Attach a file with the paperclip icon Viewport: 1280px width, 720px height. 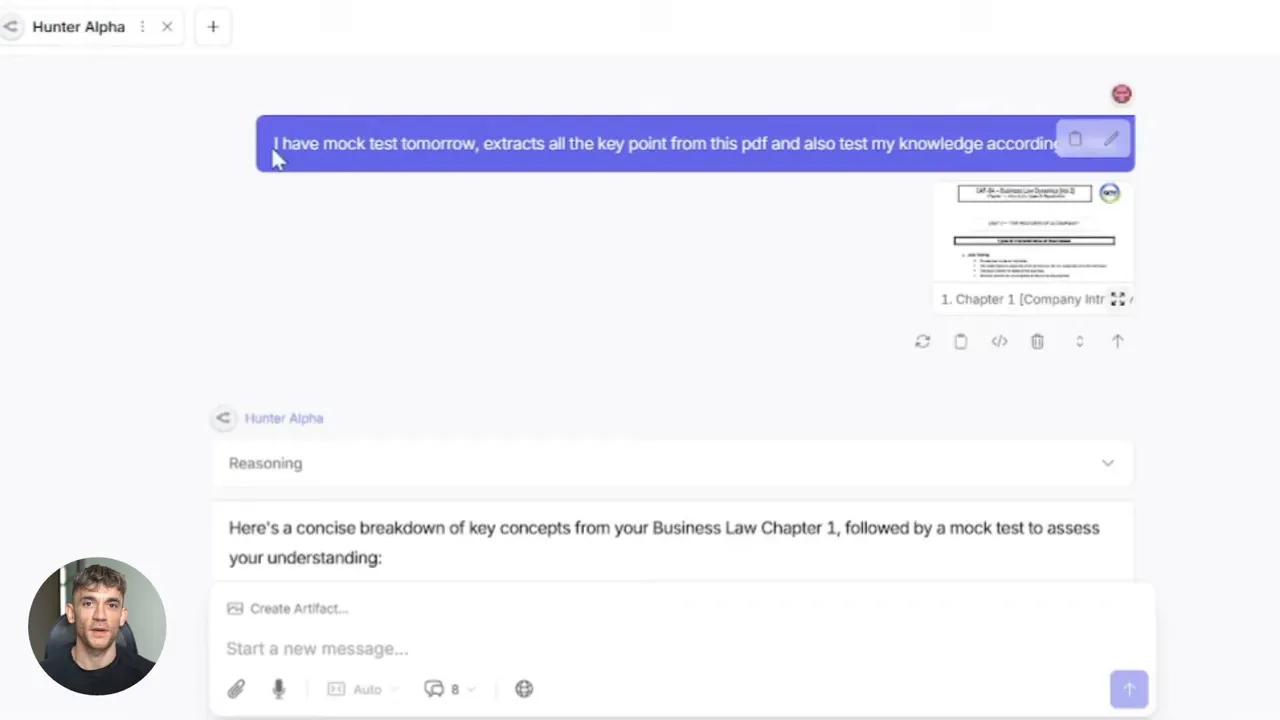pos(236,689)
